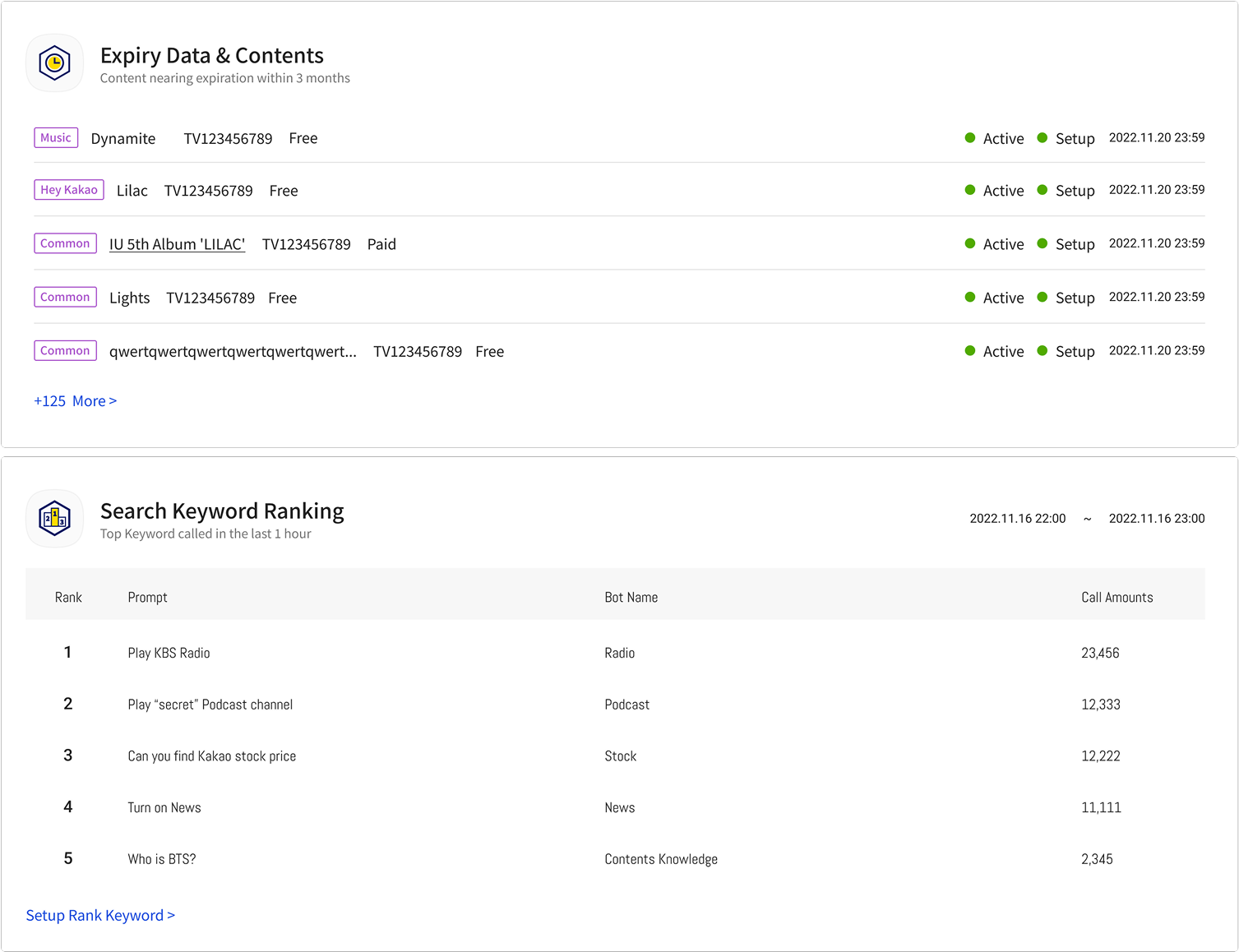Image resolution: width=1239 pixels, height=952 pixels.
Task: Click the Bot Name column header
Action: (631, 598)
